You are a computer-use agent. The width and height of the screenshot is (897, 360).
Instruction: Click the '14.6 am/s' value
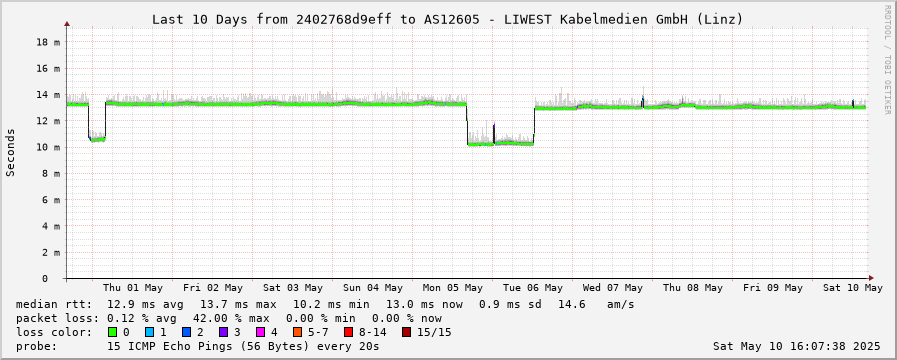pyautogui.click(x=597, y=304)
